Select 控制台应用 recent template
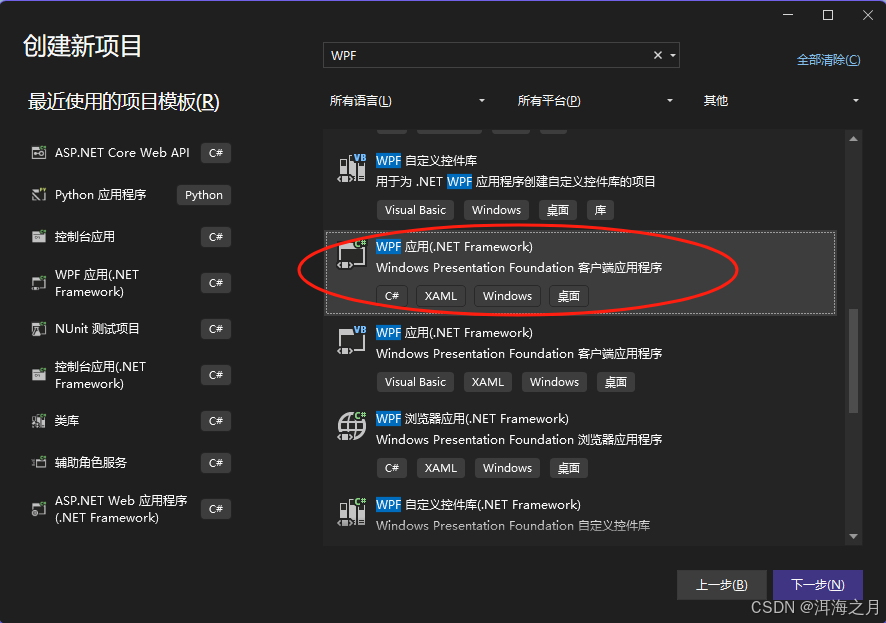The image size is (886, 623). pos(85,237)
